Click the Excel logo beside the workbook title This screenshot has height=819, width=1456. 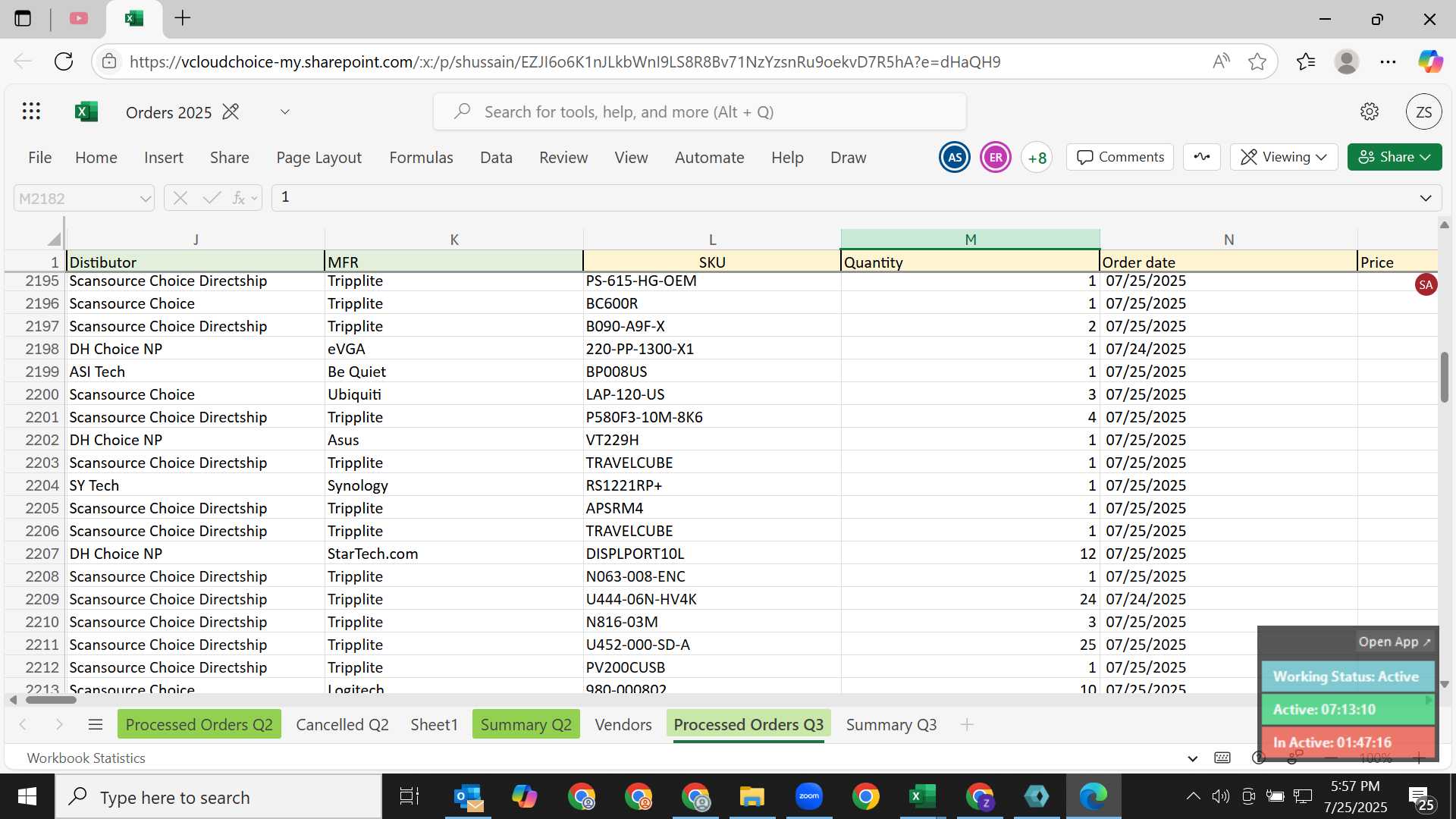coord(86,111)
